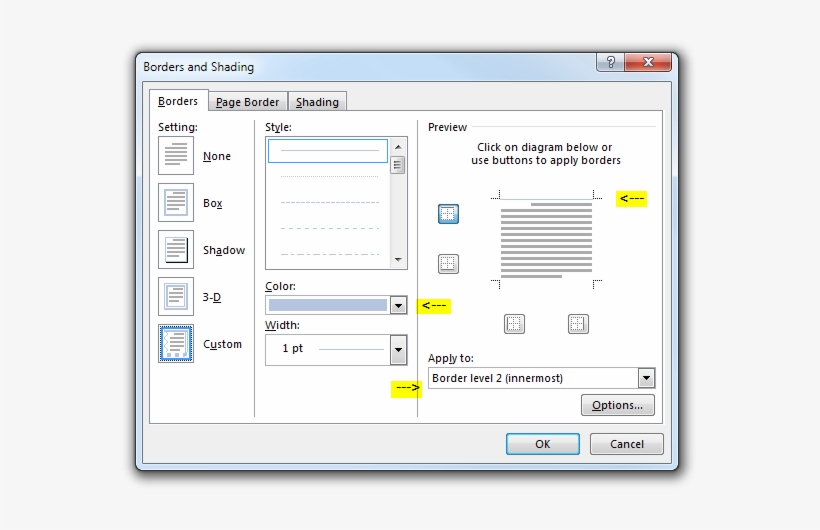This screenshot has height=530, width=820.
Task: Choose the Custom border setting icon
Action: (x=176, y=344)
